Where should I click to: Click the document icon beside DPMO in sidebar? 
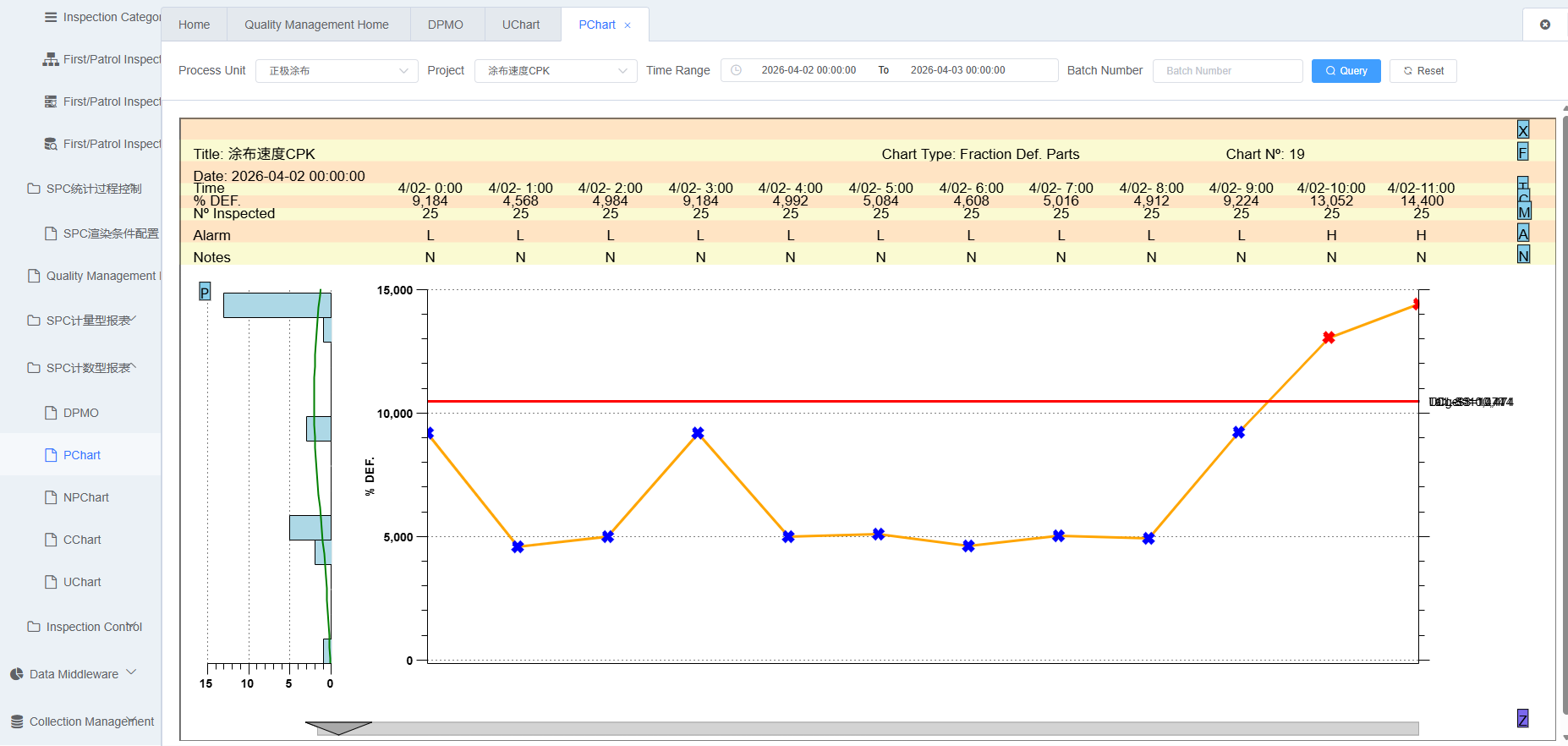[51, 413]
